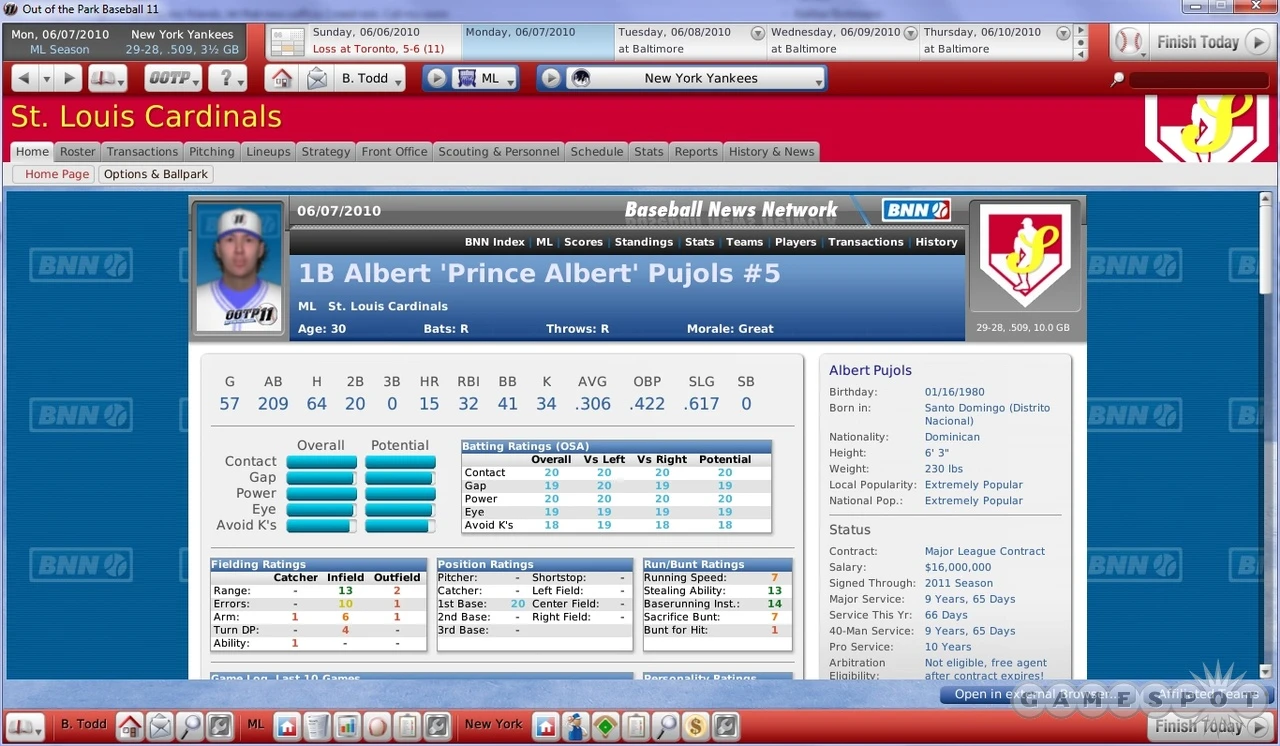Click the Teams link in BNN bar
1280x746 pixels.
(x=744, y=242)
